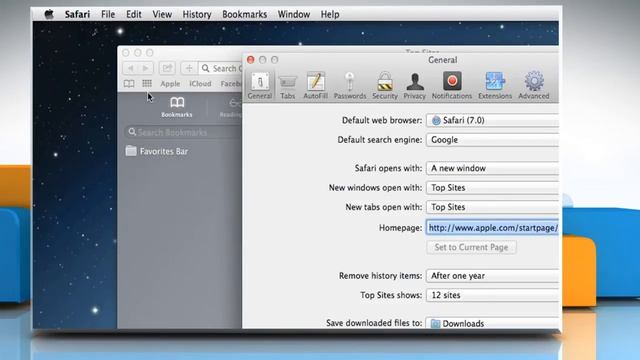Open the Bookmarks menu in menu bar

coord(244,15)
